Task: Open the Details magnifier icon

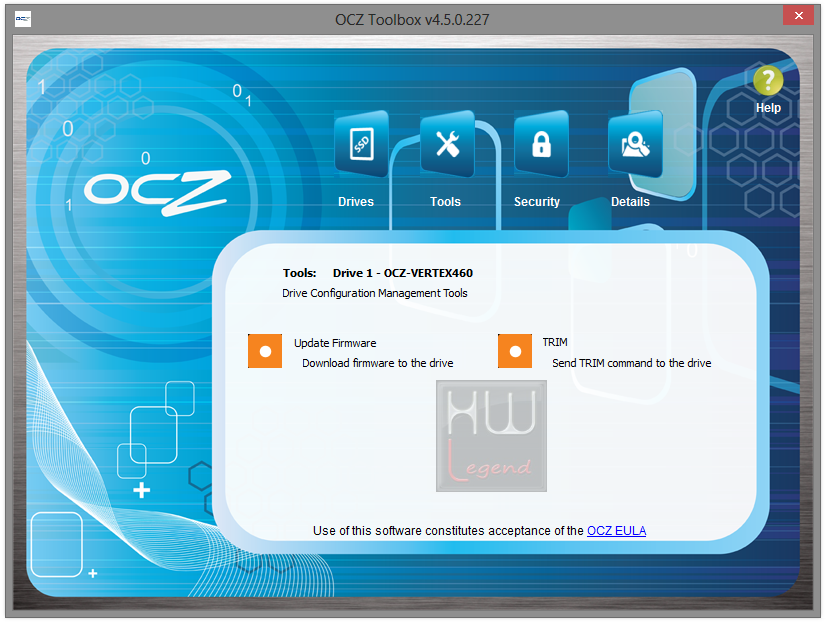Action: coord(635,144)
